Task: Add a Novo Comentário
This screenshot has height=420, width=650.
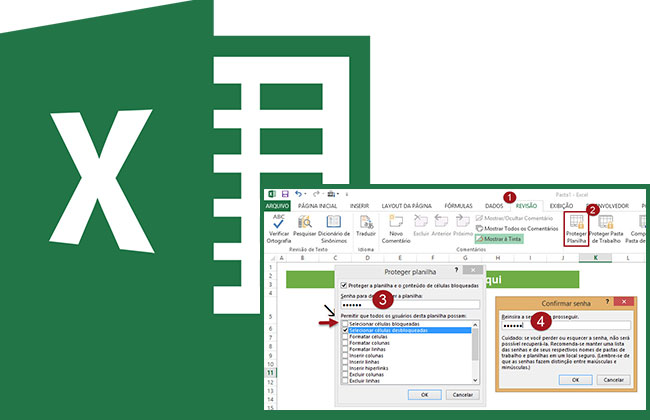Action: (x=396, y=228)
